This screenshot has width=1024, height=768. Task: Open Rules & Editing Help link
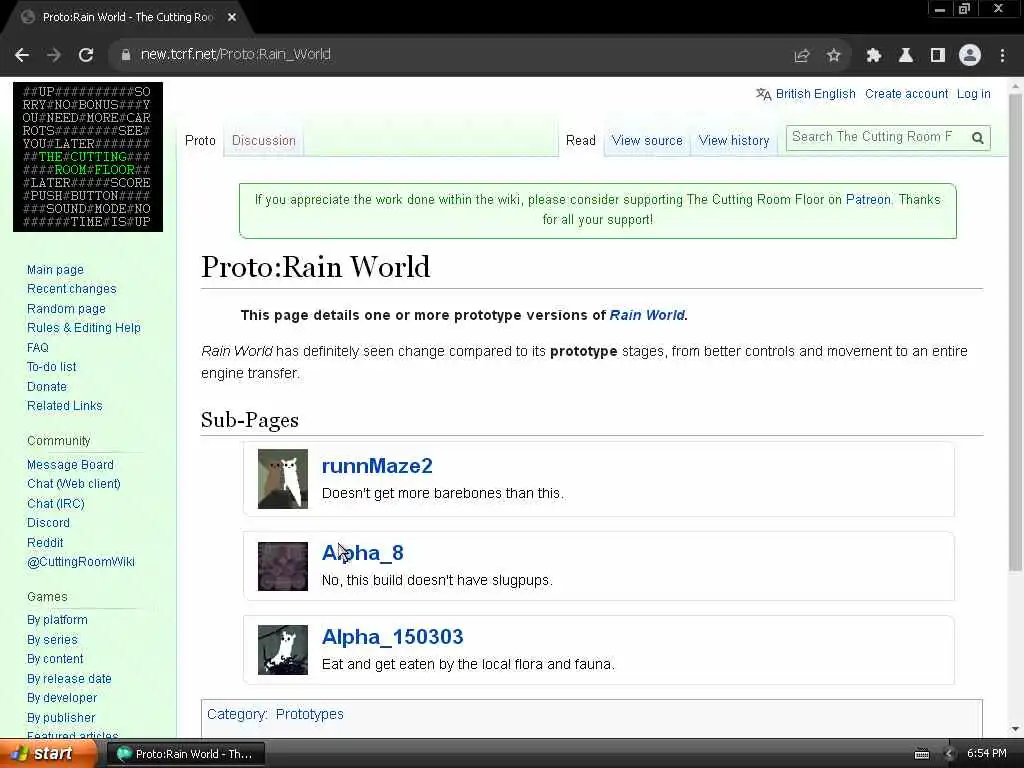point(84,328)
